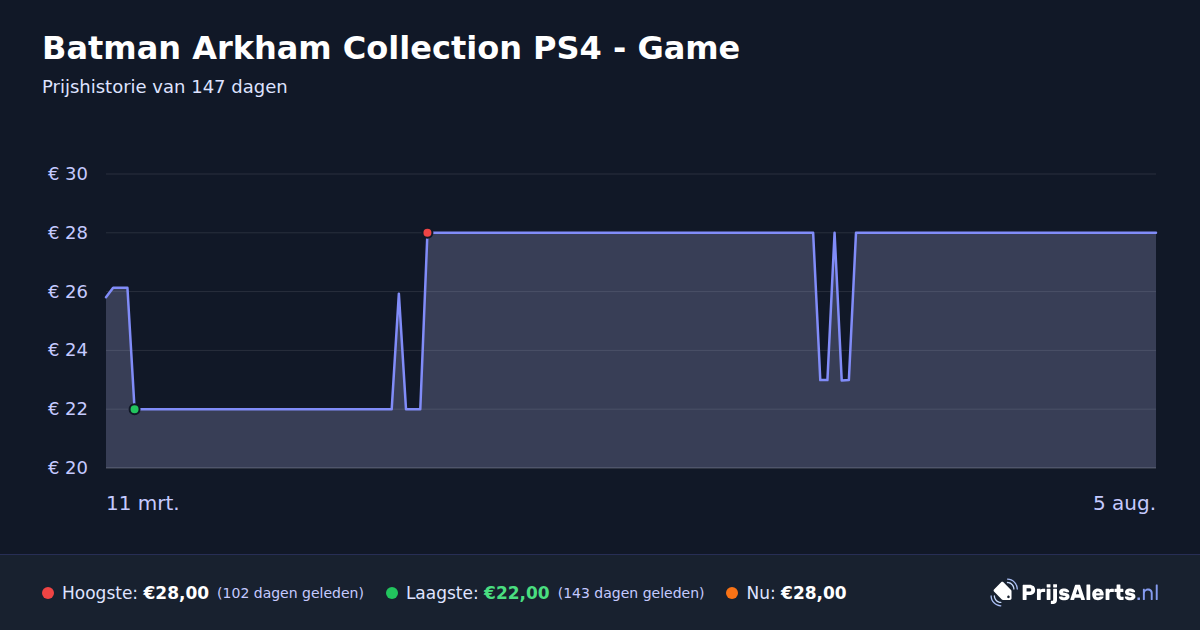Select the red highest-price marker on chart
The width and height of the screenshot is (1200, 630).
427,233
